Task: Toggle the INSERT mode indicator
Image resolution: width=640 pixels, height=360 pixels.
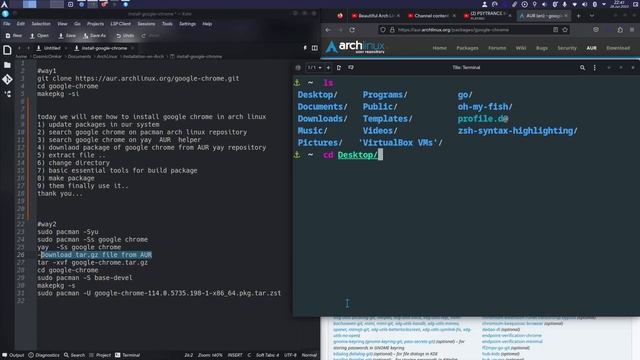Action: click(235, 355)
